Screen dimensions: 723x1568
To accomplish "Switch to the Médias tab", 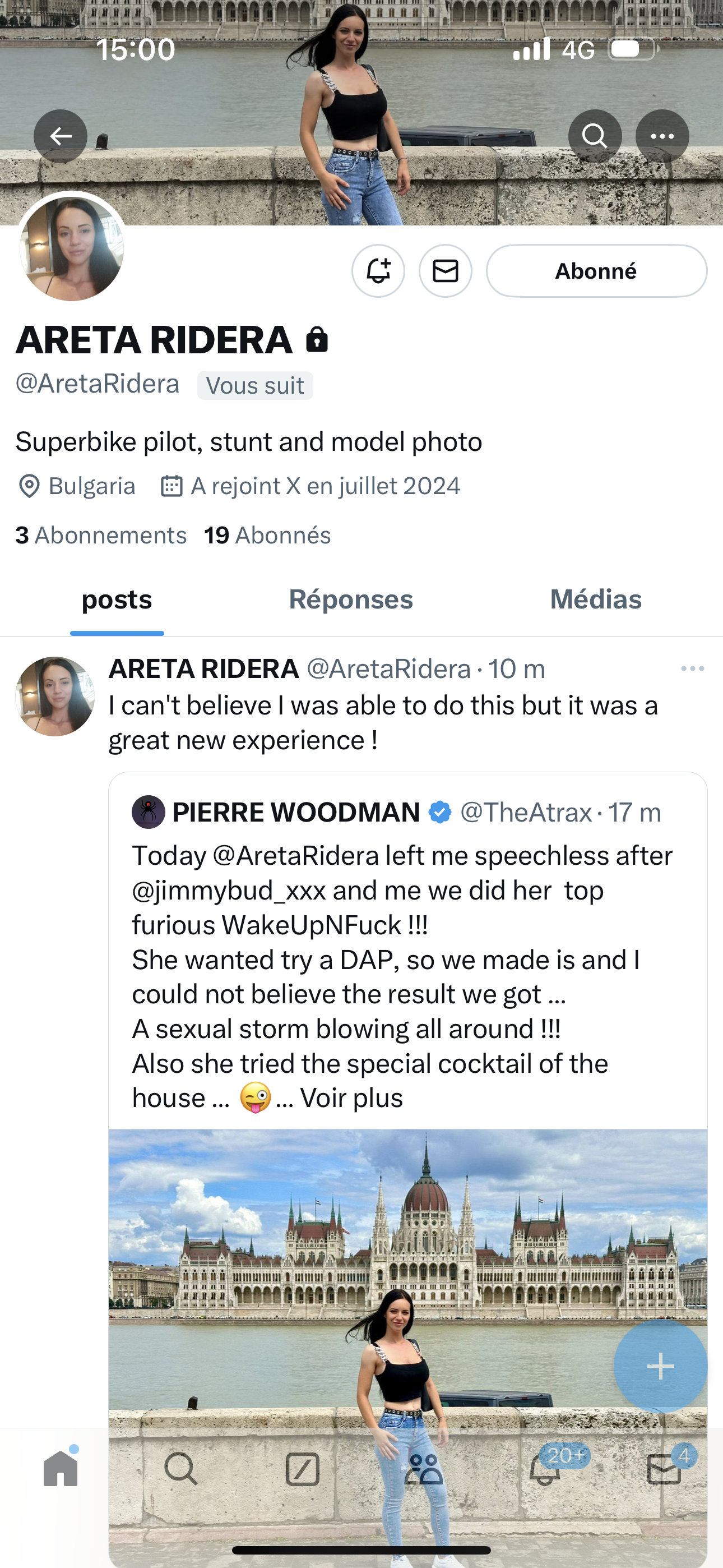I will click(x=595, y=599).
